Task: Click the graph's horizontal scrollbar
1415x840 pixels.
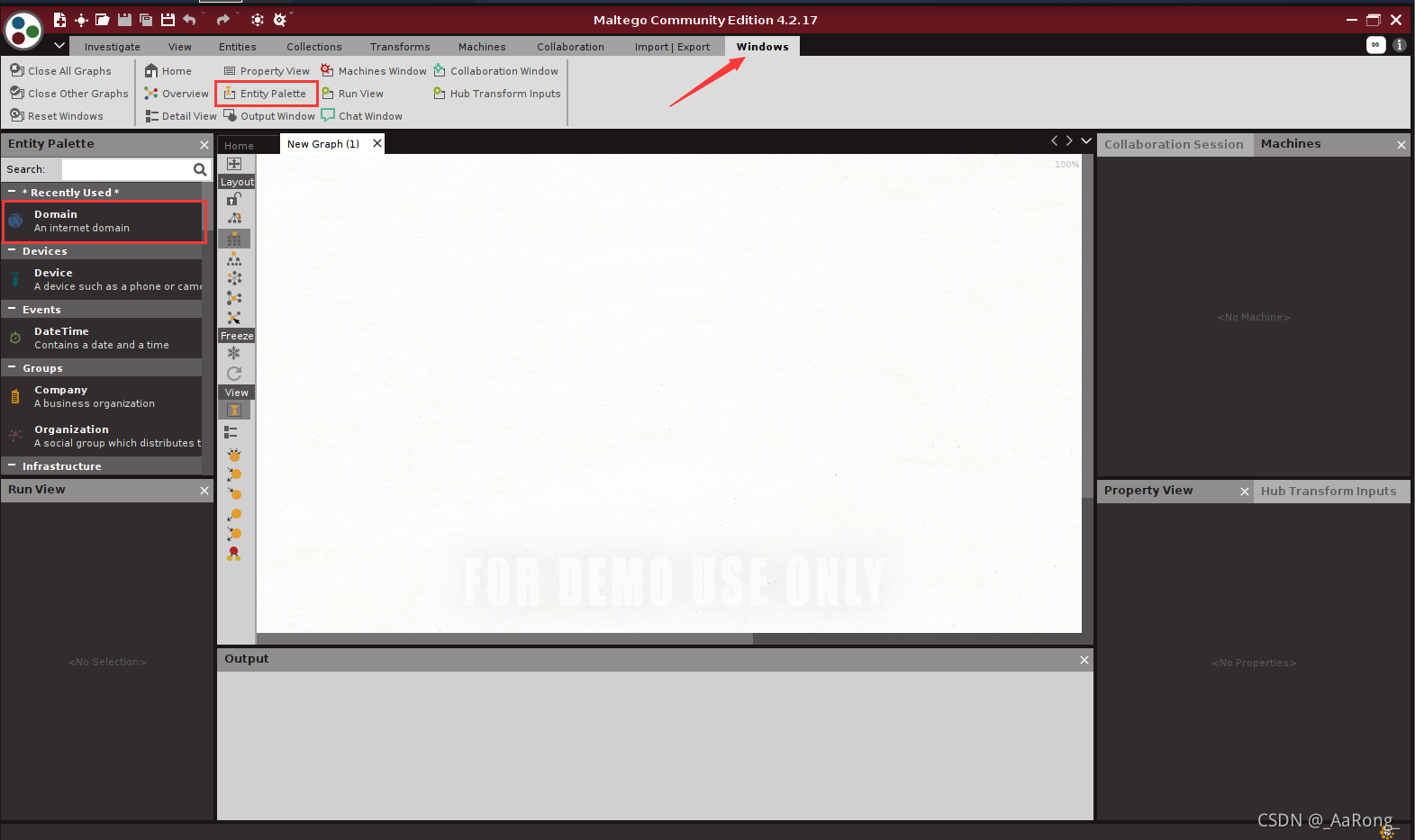Action: pos(504,639)
